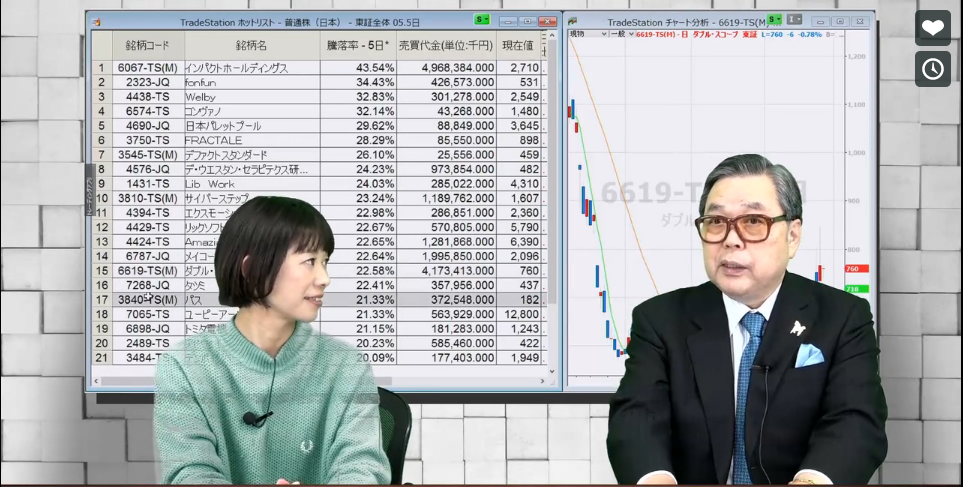The height and width of the screenshot is (489, 963).
Task: Click the hot list horizontal scrollbar right arrow
Action: point(542,381)
